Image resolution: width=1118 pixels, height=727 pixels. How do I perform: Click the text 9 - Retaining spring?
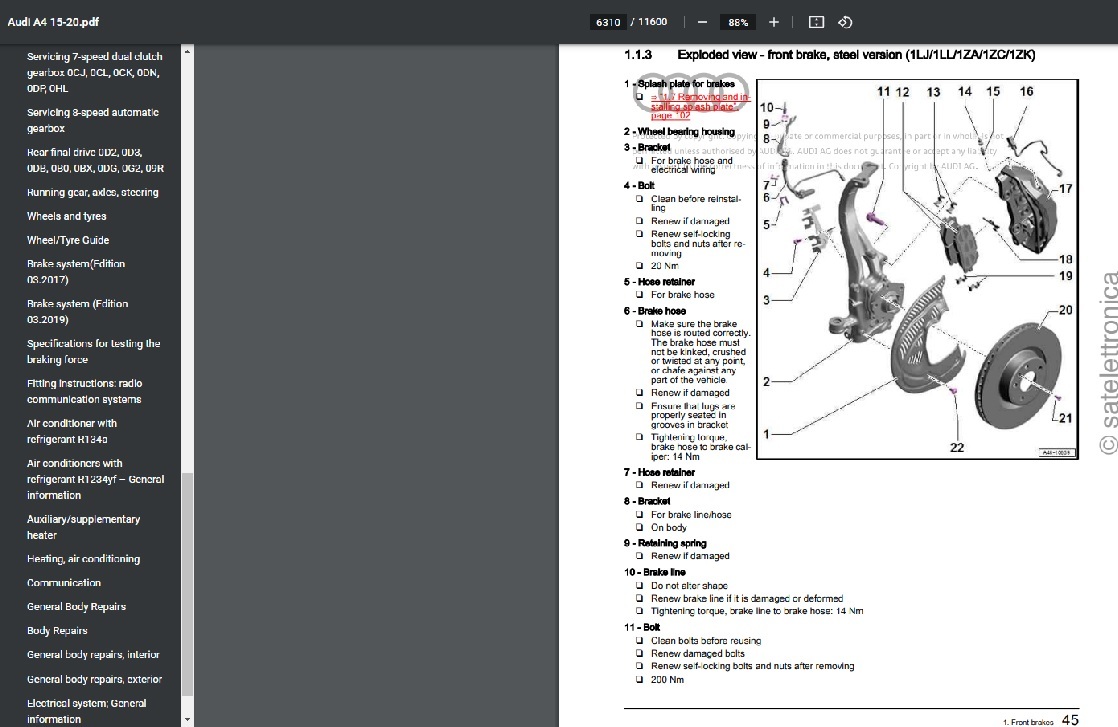click(665, 543)
